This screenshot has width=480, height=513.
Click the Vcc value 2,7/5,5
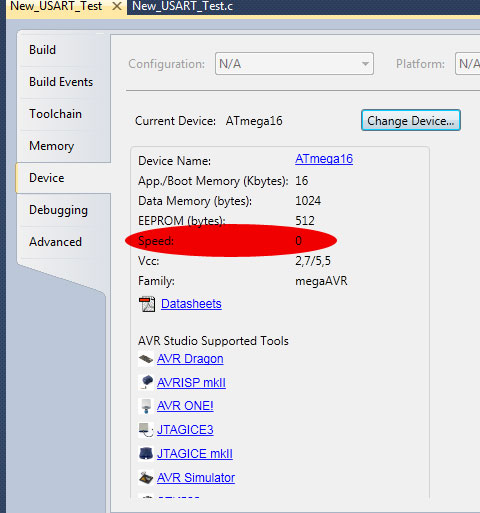(313, 261)
